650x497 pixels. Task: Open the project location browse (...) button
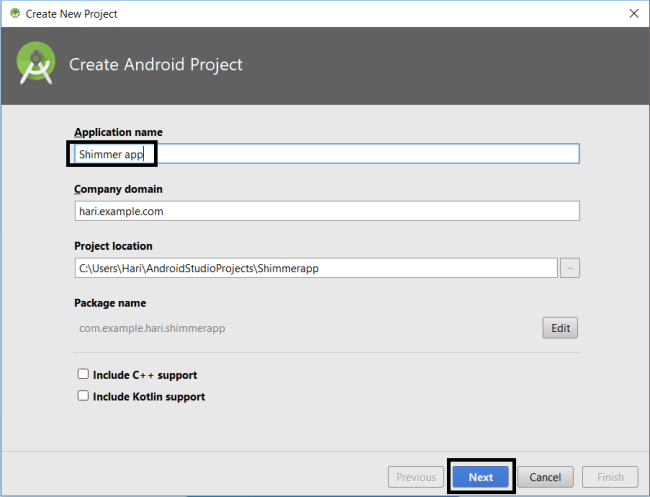[570, 268]
